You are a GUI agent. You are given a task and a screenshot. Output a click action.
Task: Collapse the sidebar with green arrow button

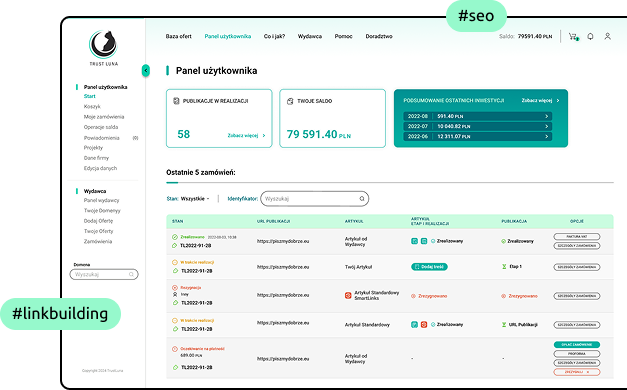tap(146, 71)
